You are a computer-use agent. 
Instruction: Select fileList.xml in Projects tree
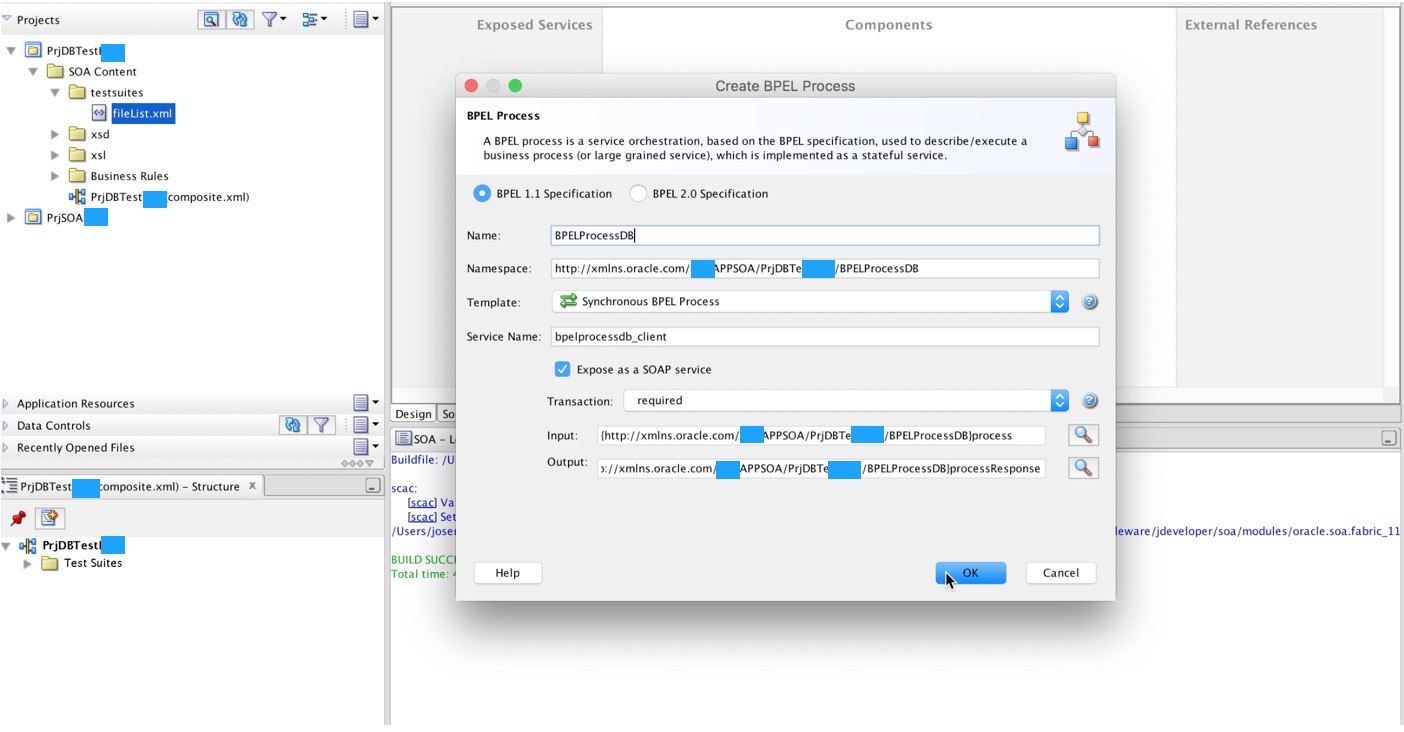[x=142, y=113]
